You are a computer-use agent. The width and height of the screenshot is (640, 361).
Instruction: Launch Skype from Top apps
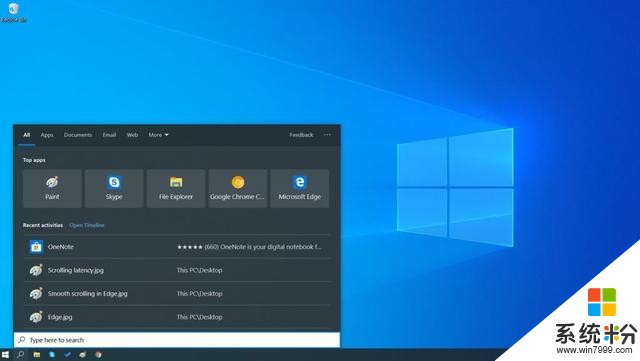[x=114, y=189]
